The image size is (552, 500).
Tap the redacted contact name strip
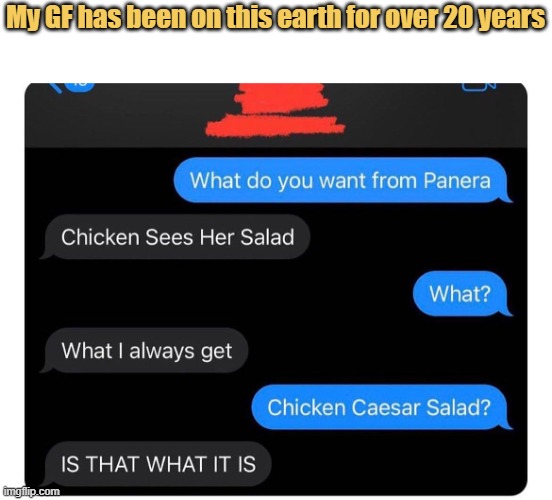pyautogui.click(x=275, y=125)
